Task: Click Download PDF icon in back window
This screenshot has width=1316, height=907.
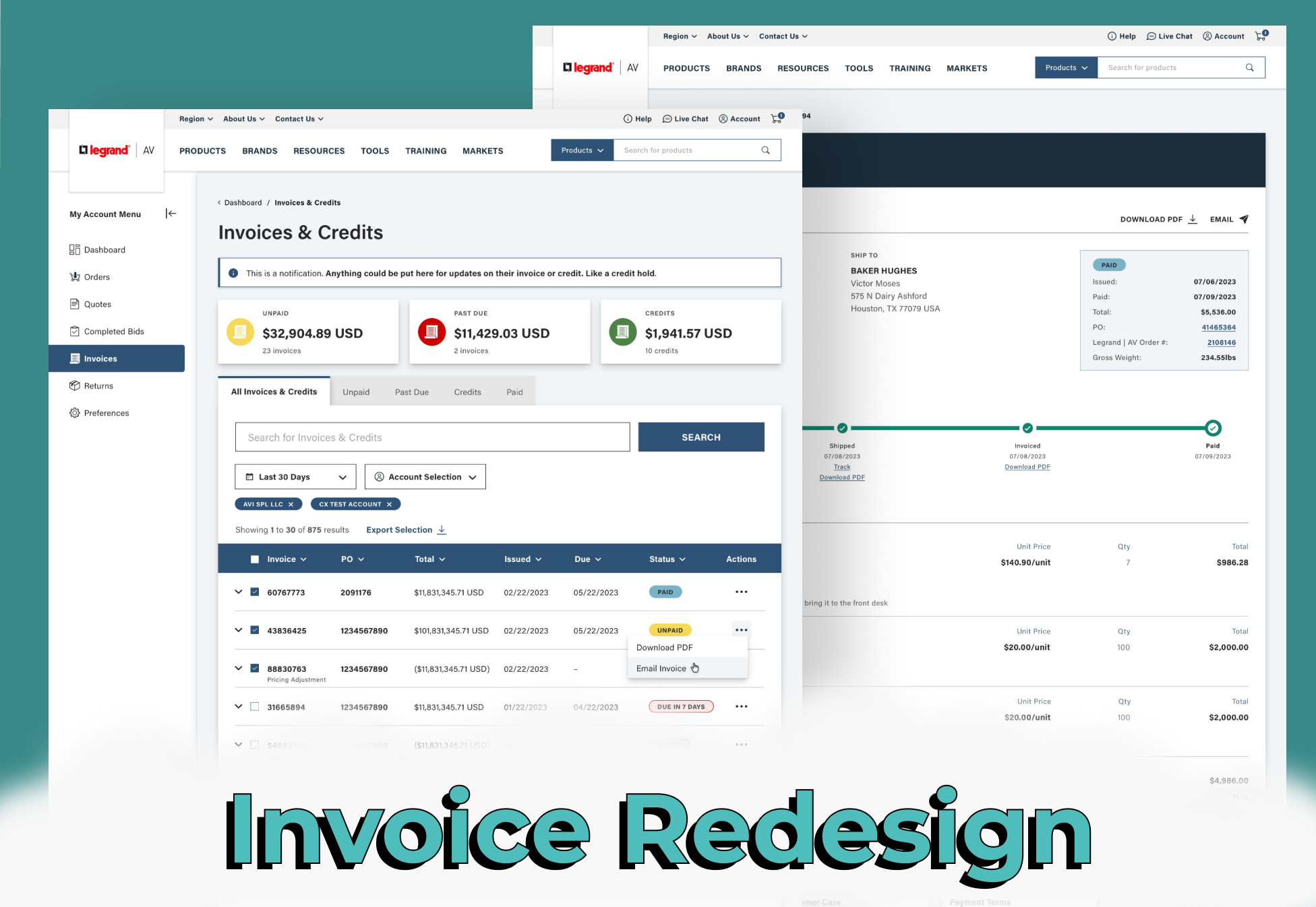Action: 1193,219
